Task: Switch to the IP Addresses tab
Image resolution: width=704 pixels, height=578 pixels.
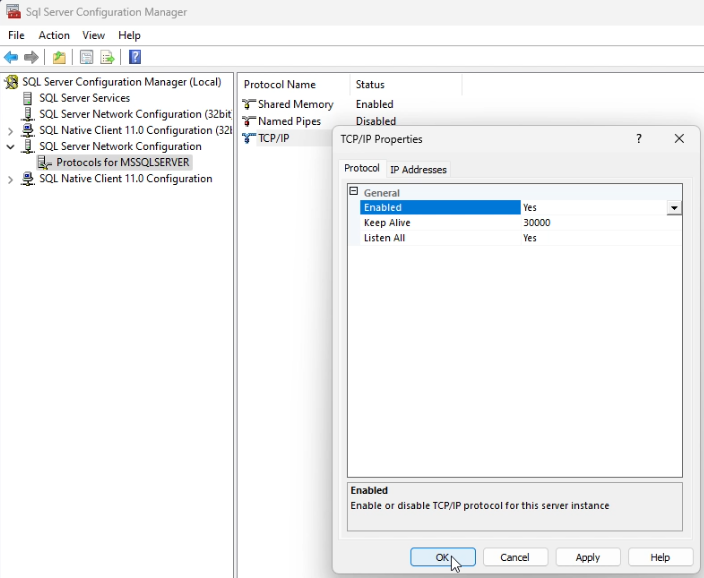Action: pos(418,169)
